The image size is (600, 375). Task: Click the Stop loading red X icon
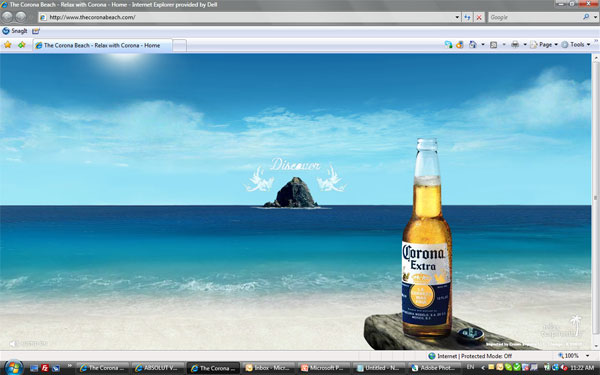tap(479, 17)
